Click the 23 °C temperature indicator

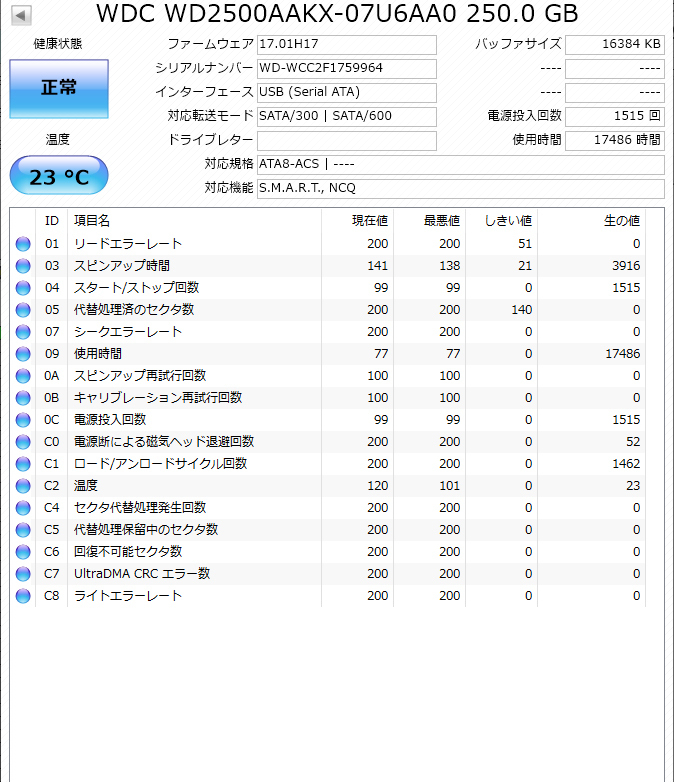[59, 176]
